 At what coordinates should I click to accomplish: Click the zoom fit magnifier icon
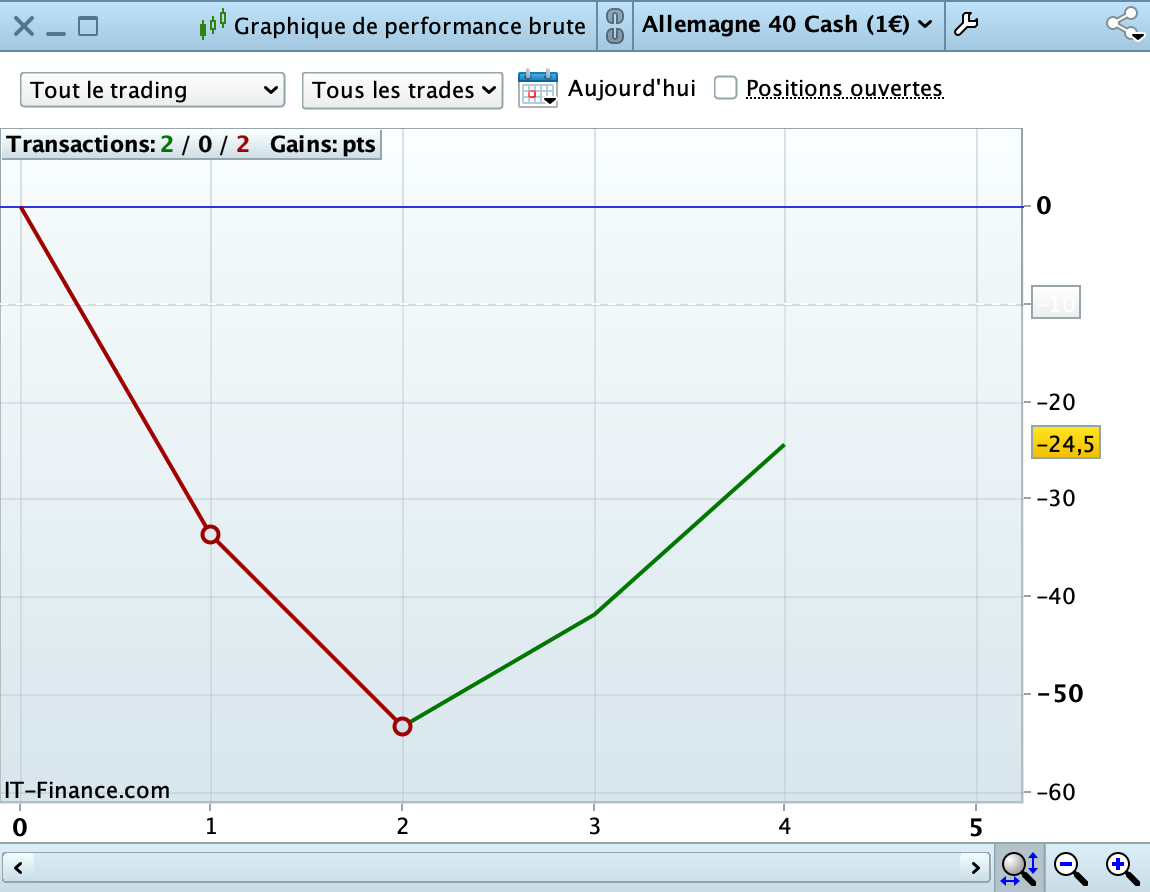click(1019, 869)
